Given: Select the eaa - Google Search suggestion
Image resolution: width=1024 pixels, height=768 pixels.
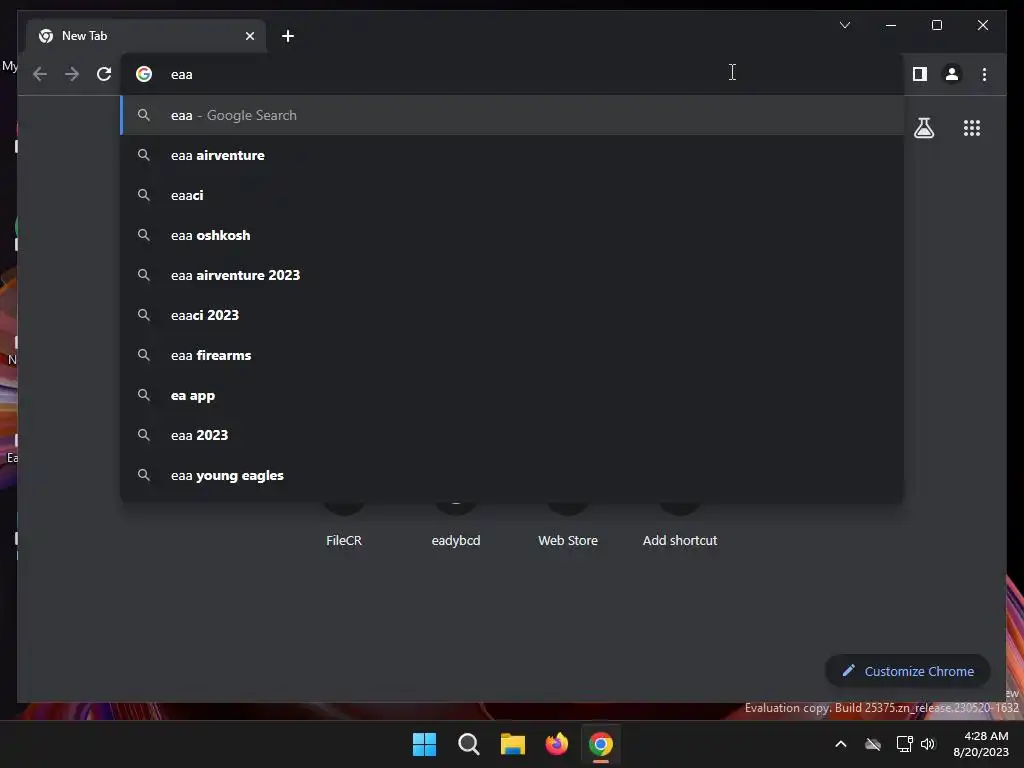Looking at the screenshot, I should 512,115.
